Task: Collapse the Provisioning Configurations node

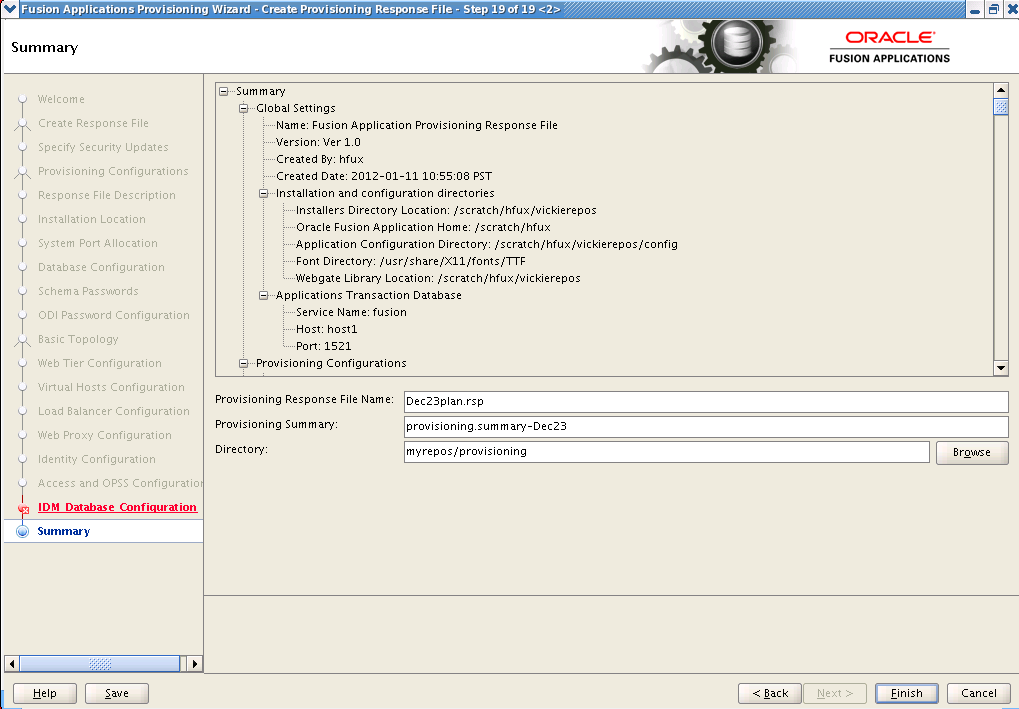Action: 244,364
